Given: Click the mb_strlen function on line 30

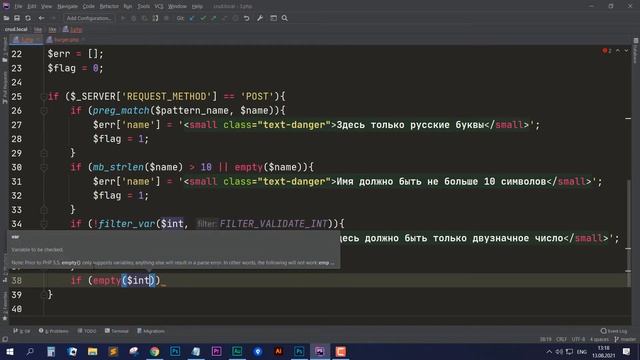Looking at the screenshot, I should [118, 167].
